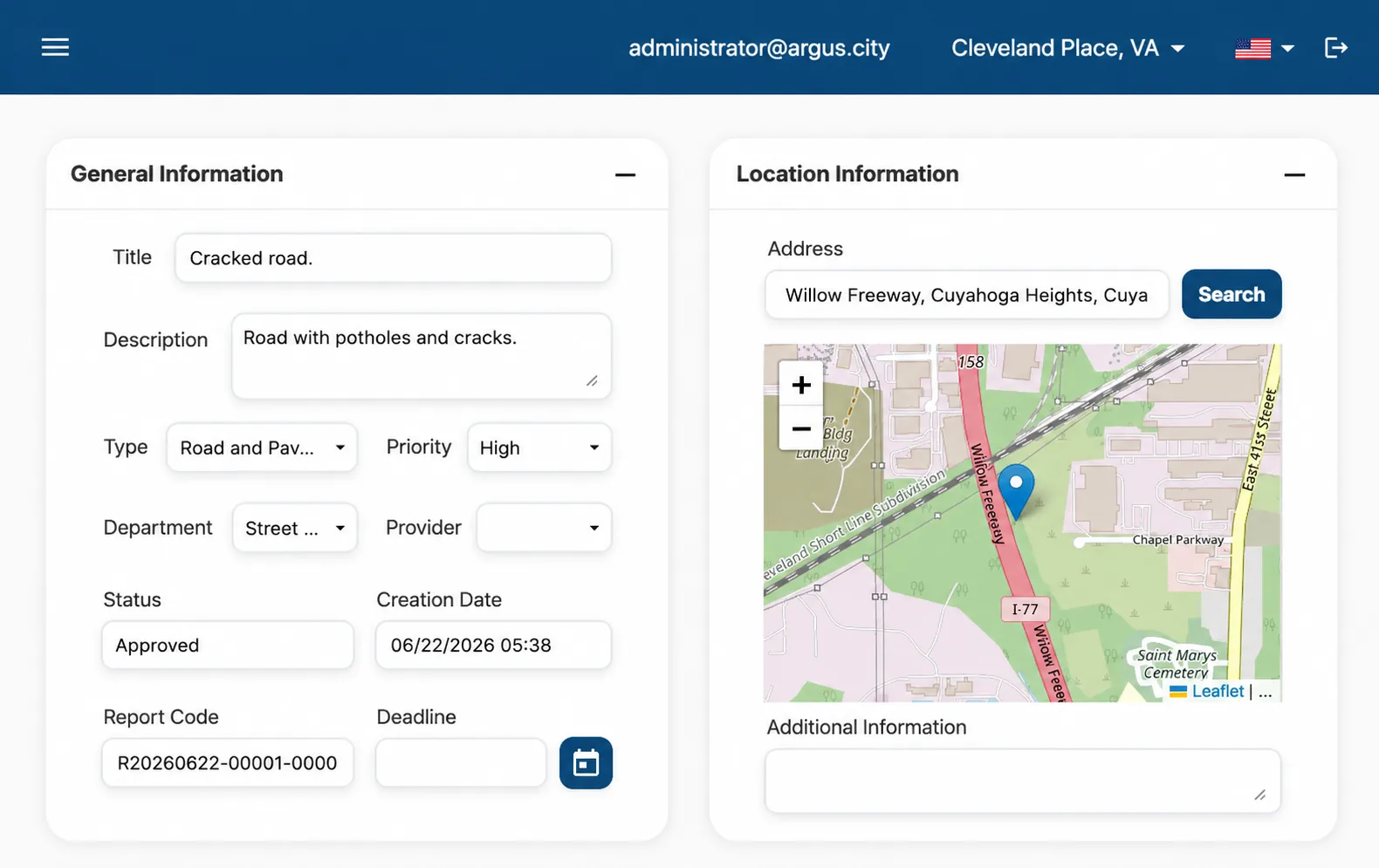Focus the Additional Information text area
Image resolution: width=1379 pixels, height=868 pixels.
click(1023, 781)
